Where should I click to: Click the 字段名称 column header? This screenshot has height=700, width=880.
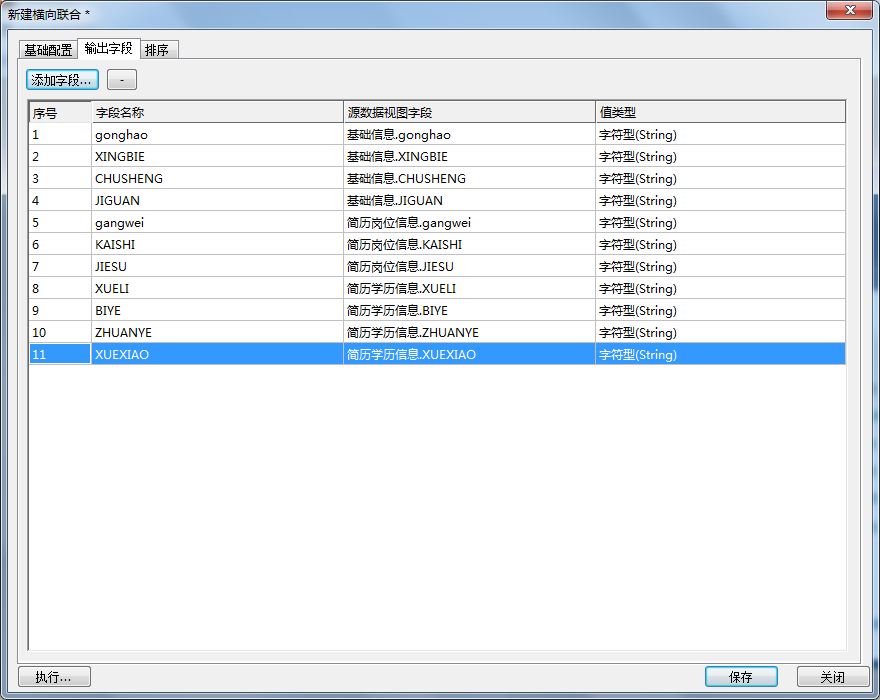tap(216, 113)
